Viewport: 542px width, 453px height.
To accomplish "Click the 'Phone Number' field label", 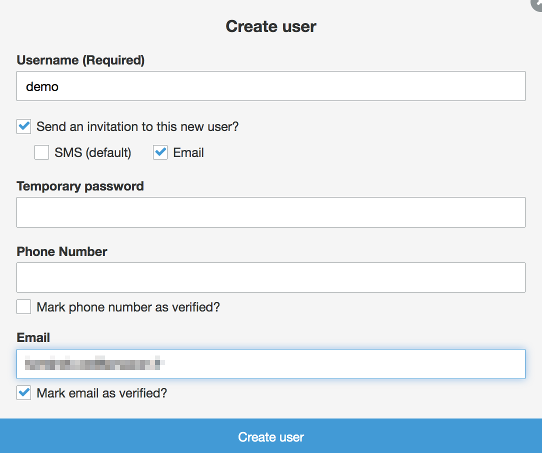I will click(62, 252).
